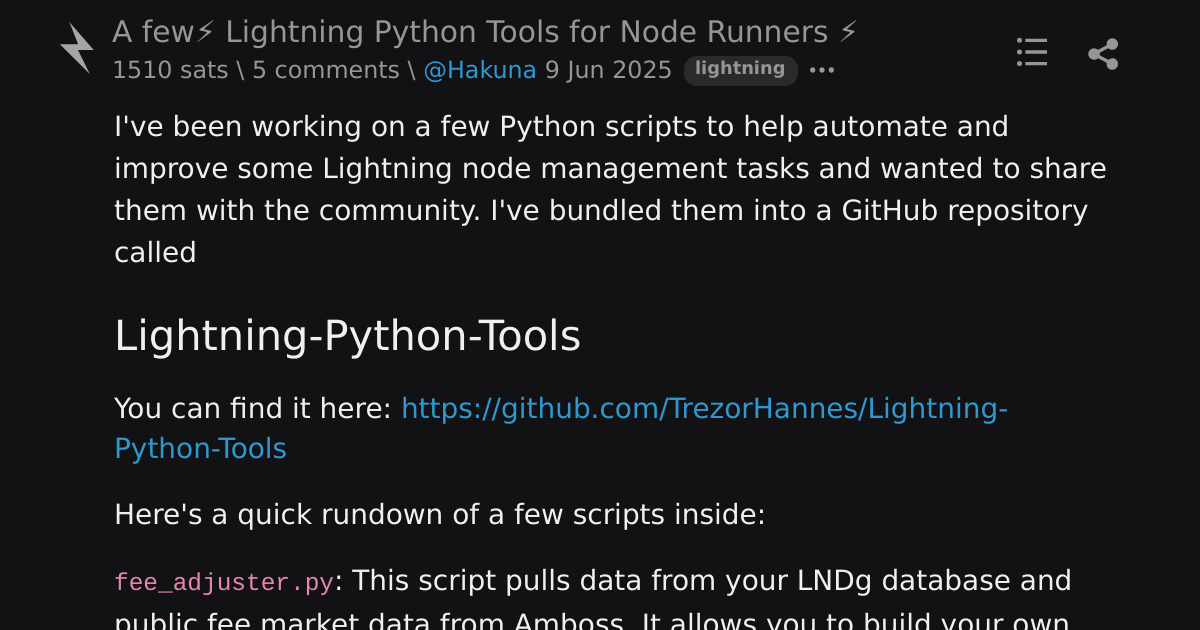Click the fee_adjuster.py code text
Image resolution: width=1200 pixels, height=630 pixels.
(x=224, y=582)
